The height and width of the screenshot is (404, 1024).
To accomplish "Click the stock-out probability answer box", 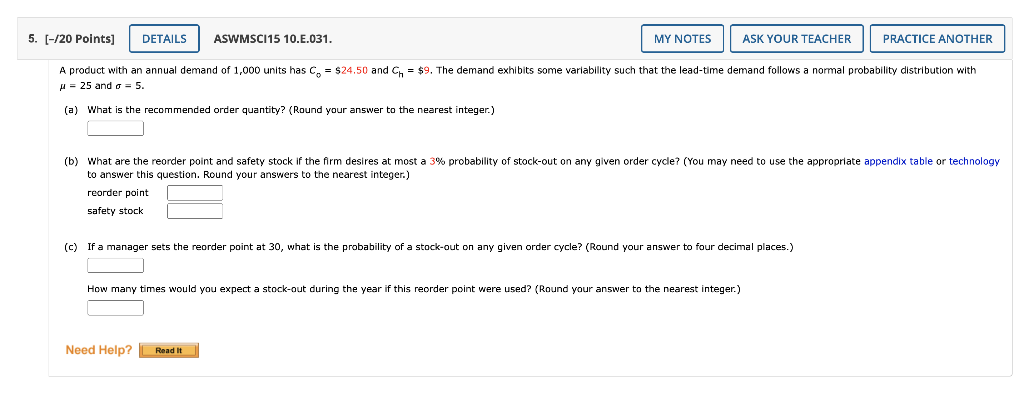I will (x=115, y=265).
